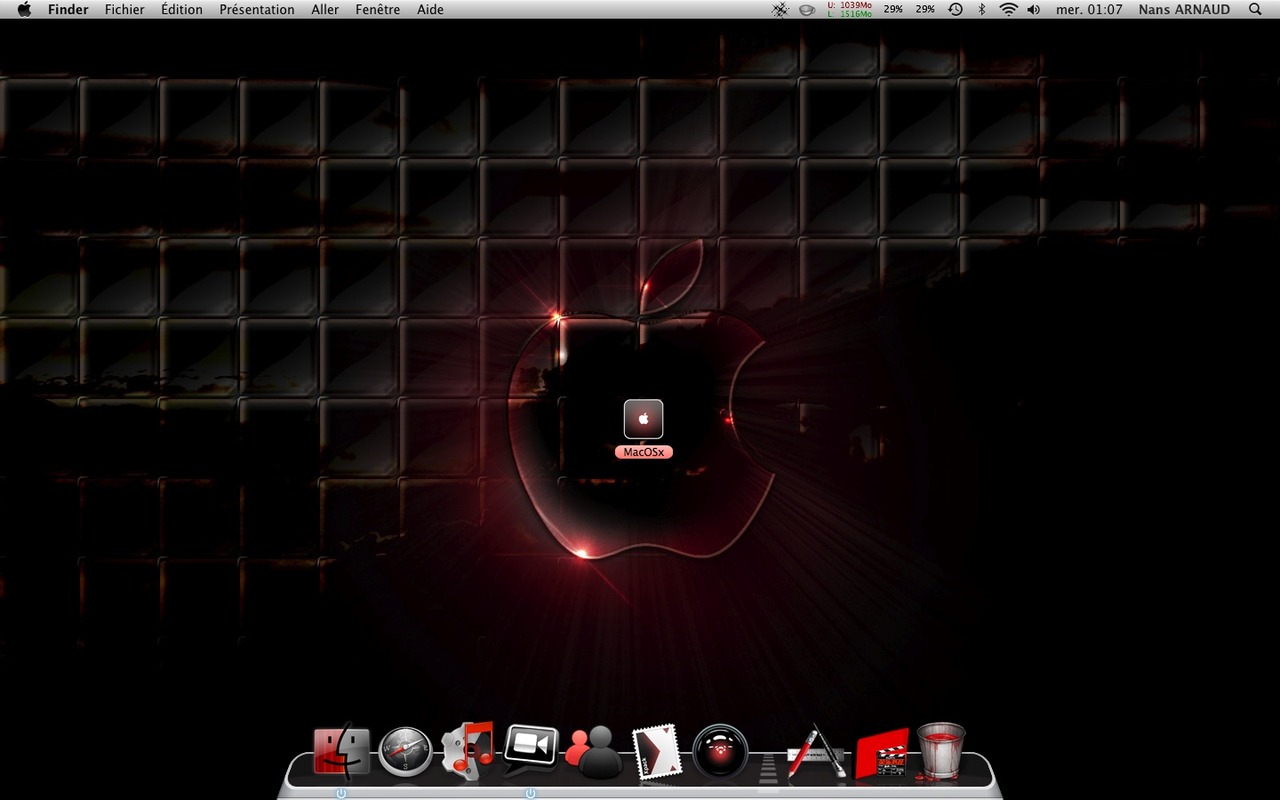
Task: Open the round red-eye lens icon in Dock
Action: 720,752
